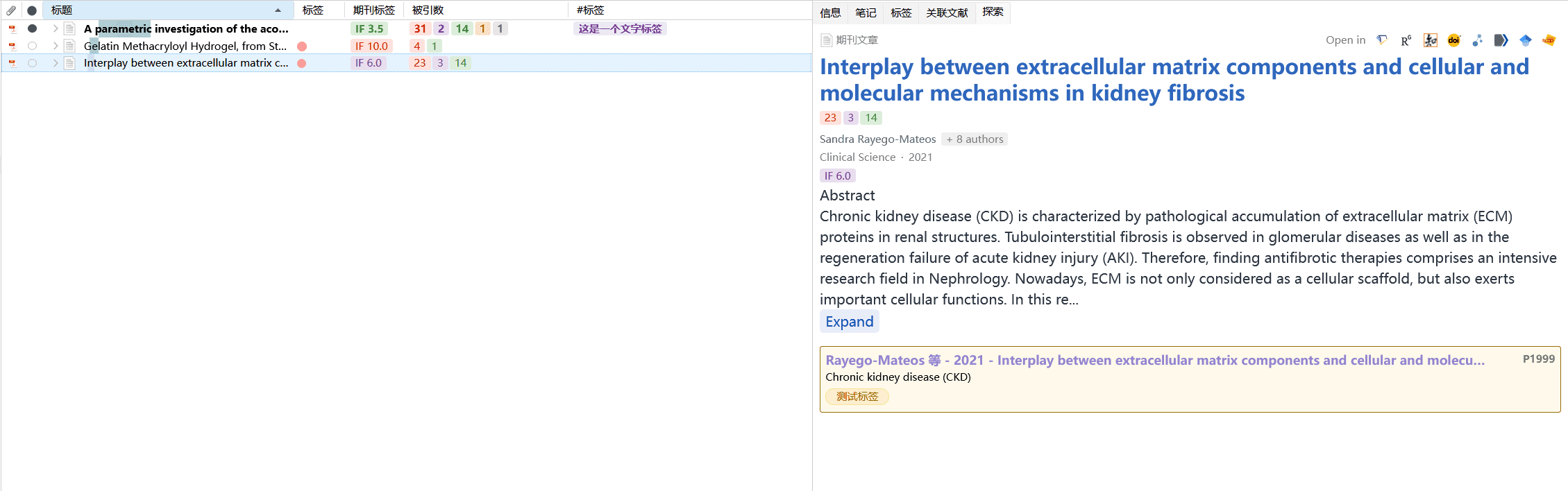
Task: Expand the Interplay between extracellular matrix item
Action: pos(56,63)
